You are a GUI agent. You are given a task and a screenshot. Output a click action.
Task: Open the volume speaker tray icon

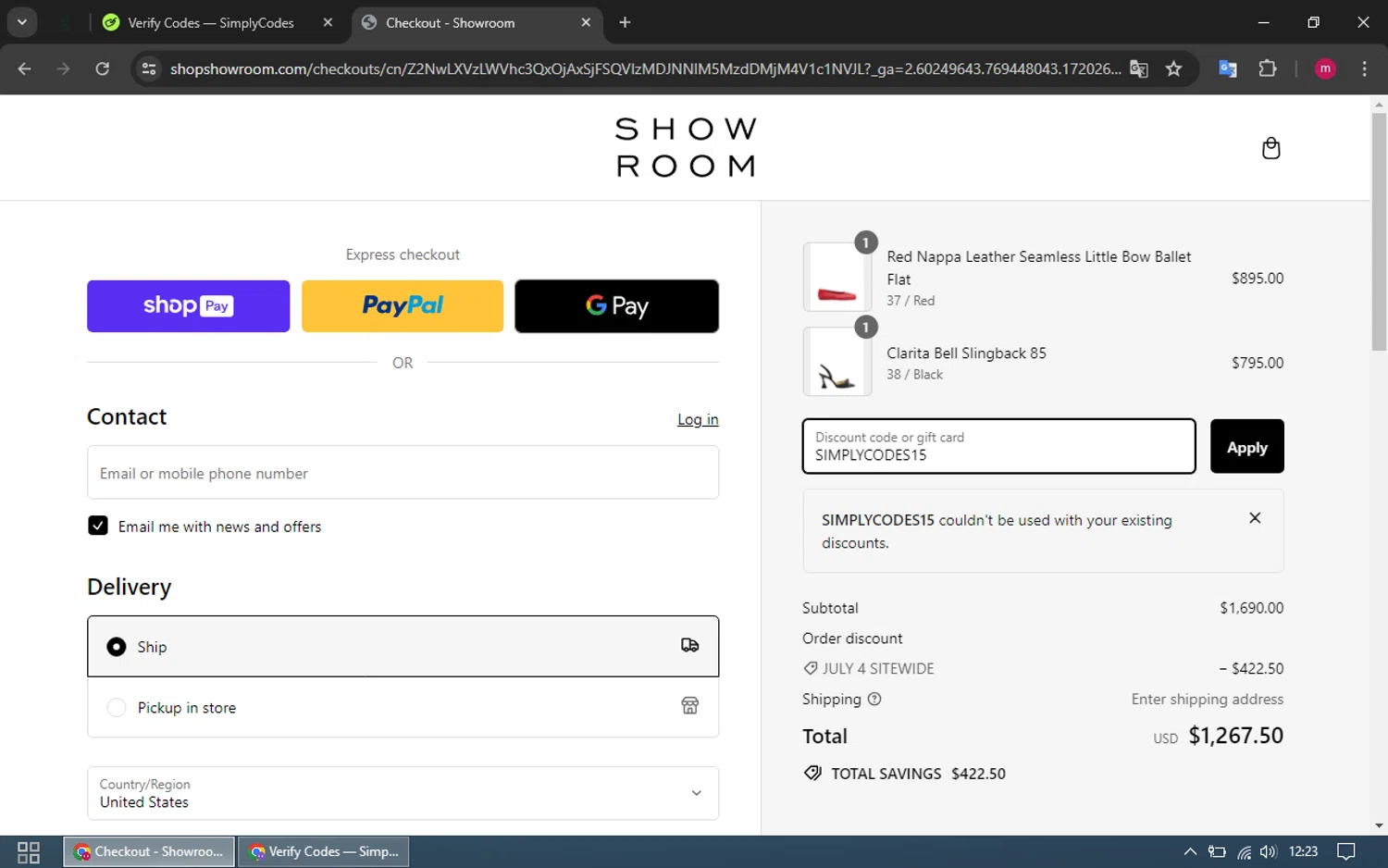click(1269, 852)
